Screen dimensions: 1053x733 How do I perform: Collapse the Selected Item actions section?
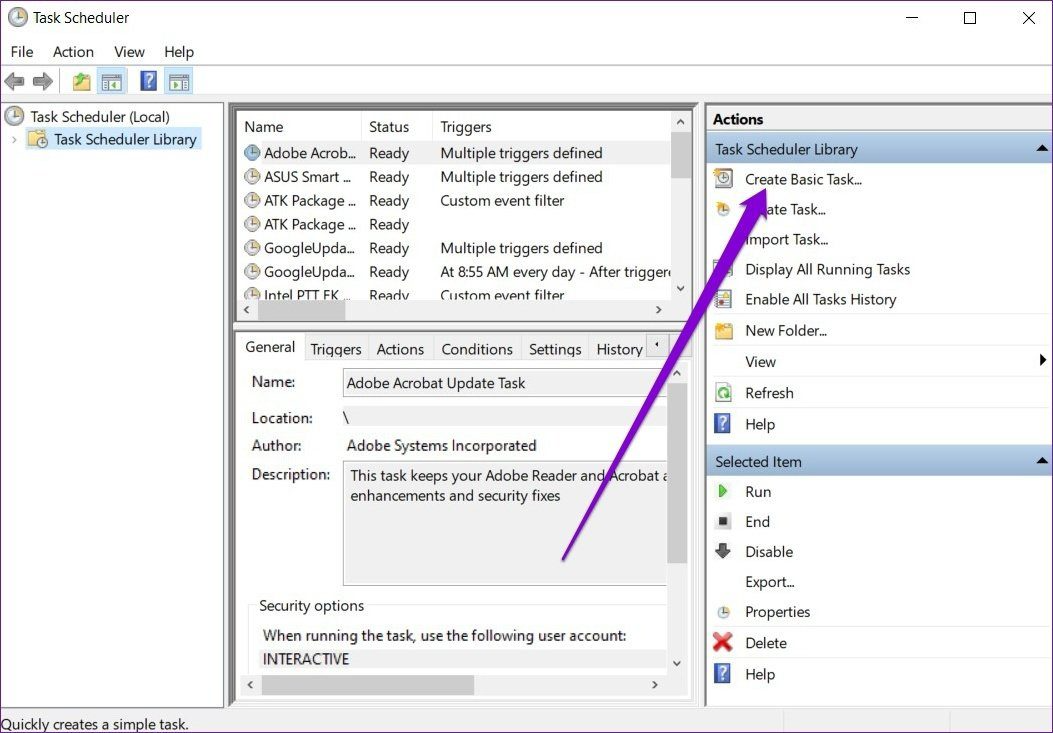[1042, 461]
